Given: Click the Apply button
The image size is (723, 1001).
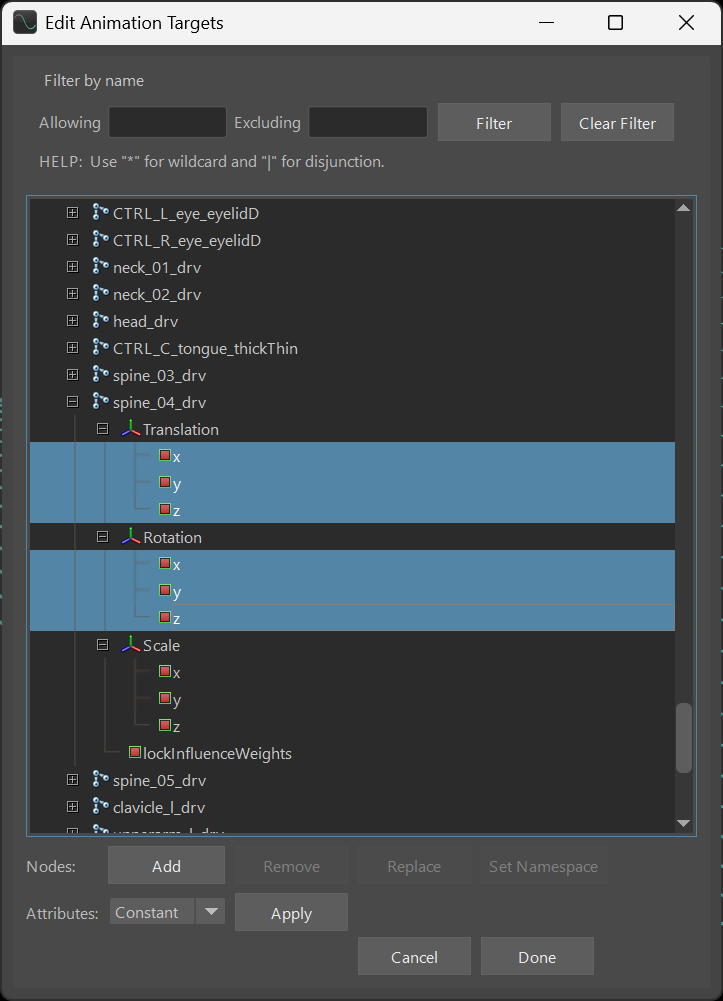Looking at the screenshot, I should tap(291, 913).
